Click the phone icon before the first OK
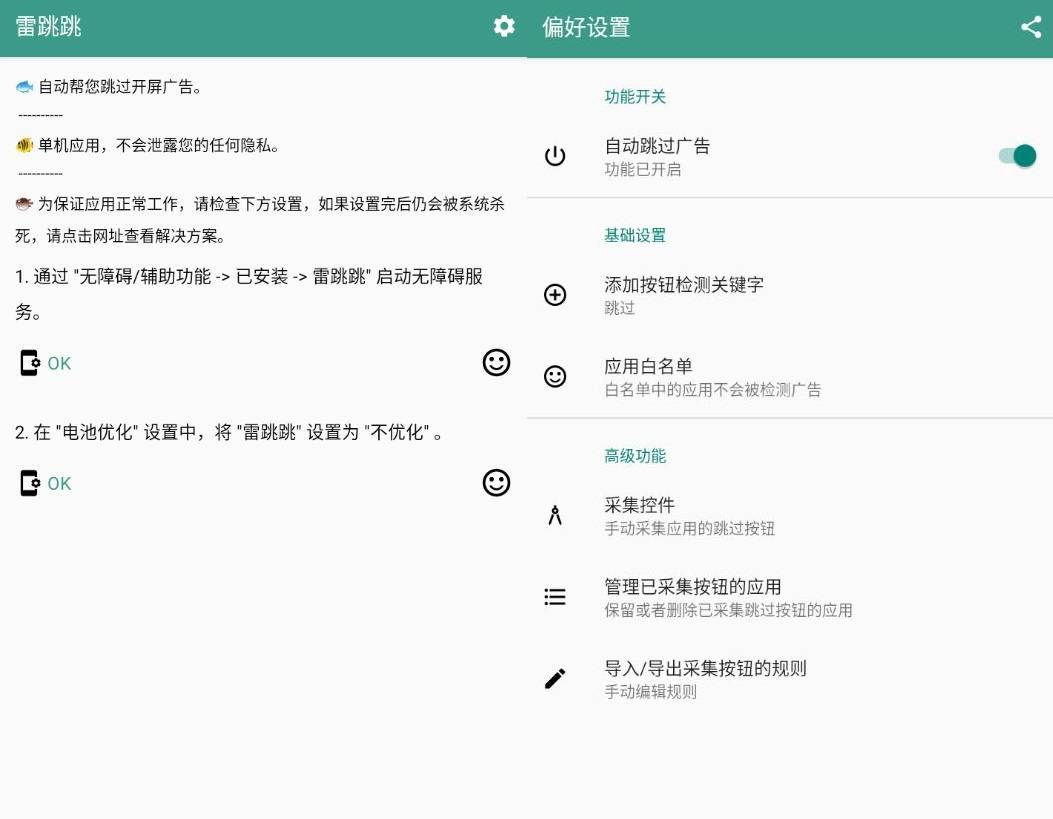Image resolution: width=1053 pixels, height=819 pixels. point(29,362)
